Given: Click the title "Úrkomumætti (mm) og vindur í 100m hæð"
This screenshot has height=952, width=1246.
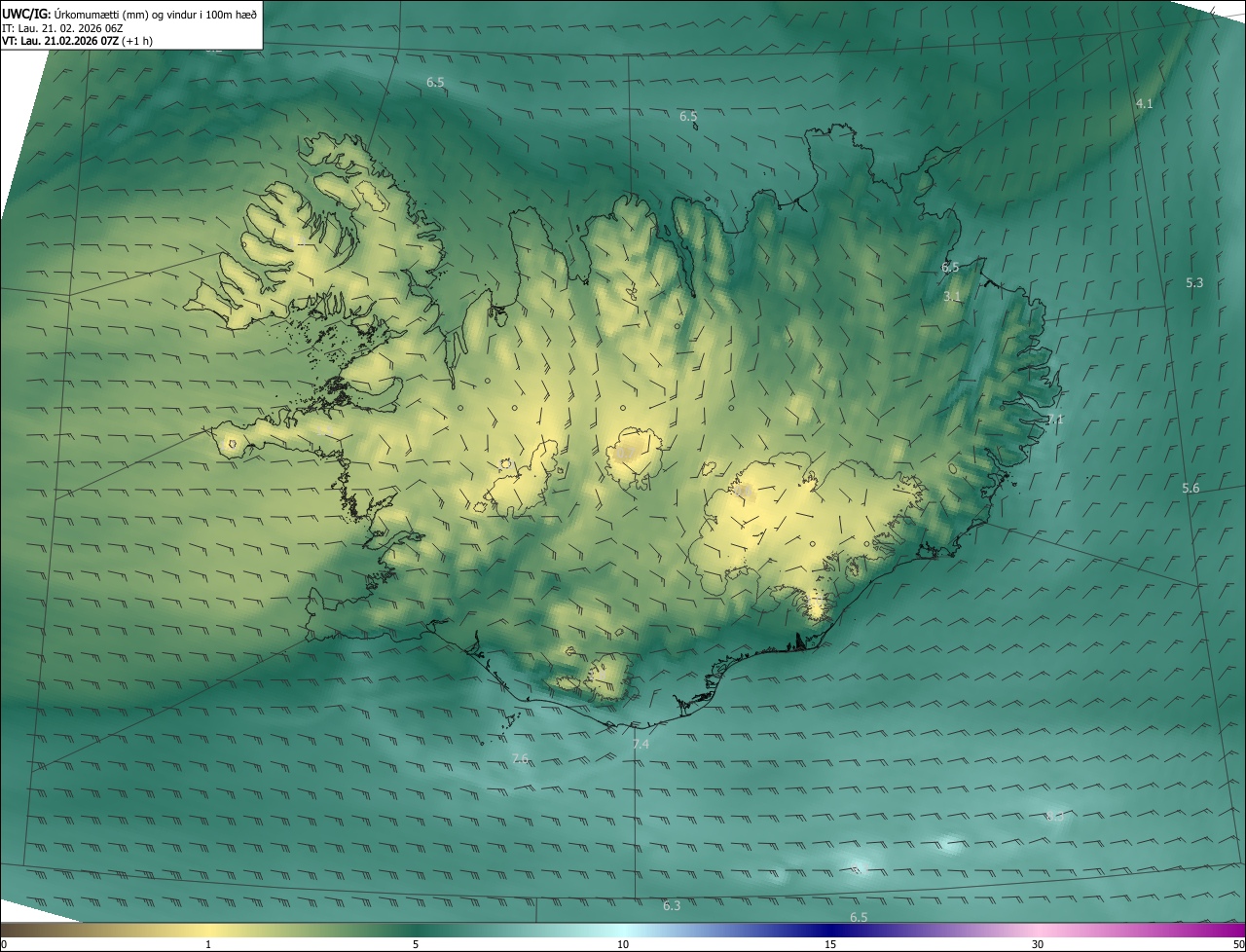Looking at the screenshot, I should (155, 14).
